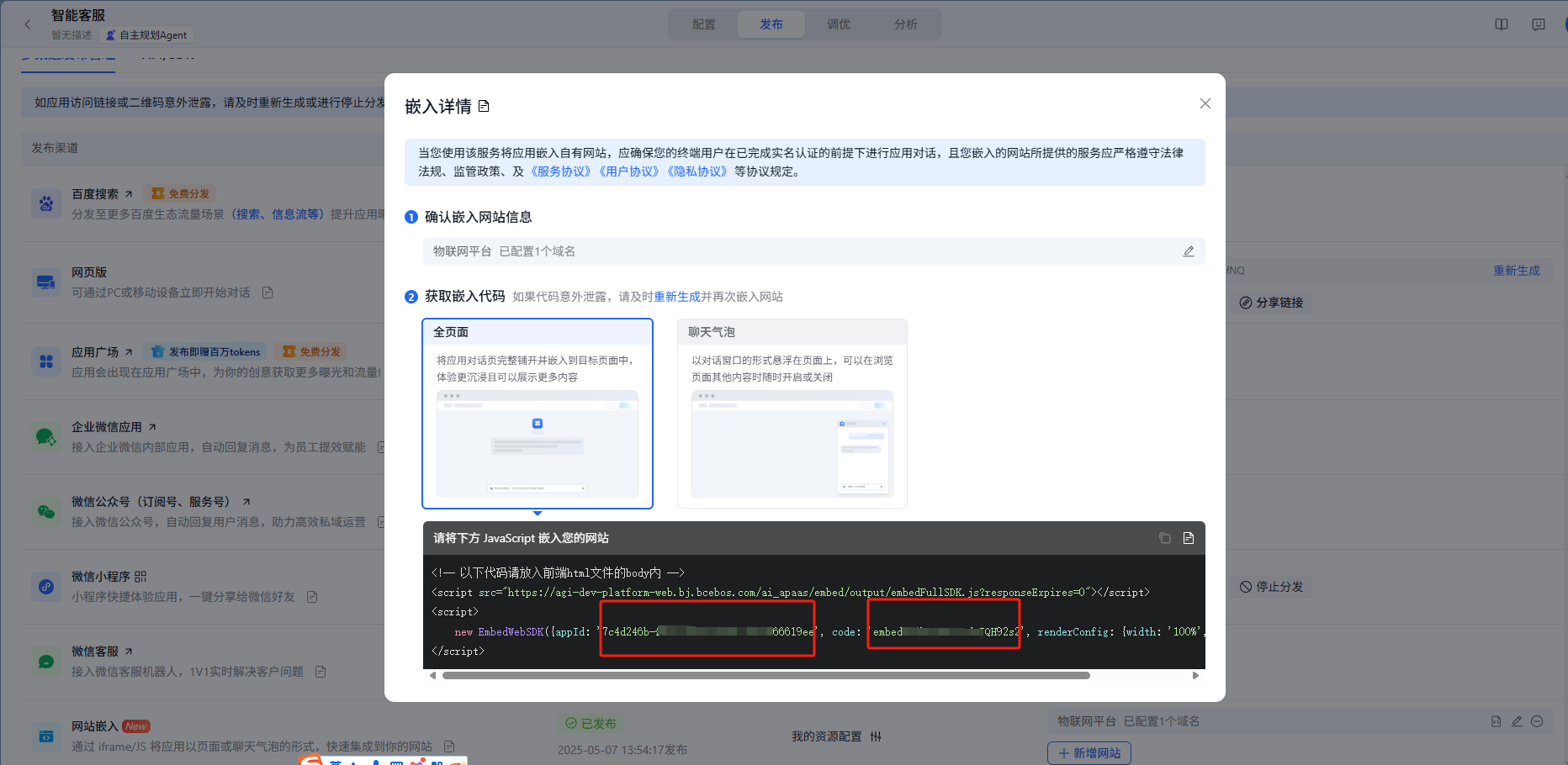Copy the JavaScript embed code
The height and width of the screenshot is (765, 1568).
click(x=1165, y=538)
